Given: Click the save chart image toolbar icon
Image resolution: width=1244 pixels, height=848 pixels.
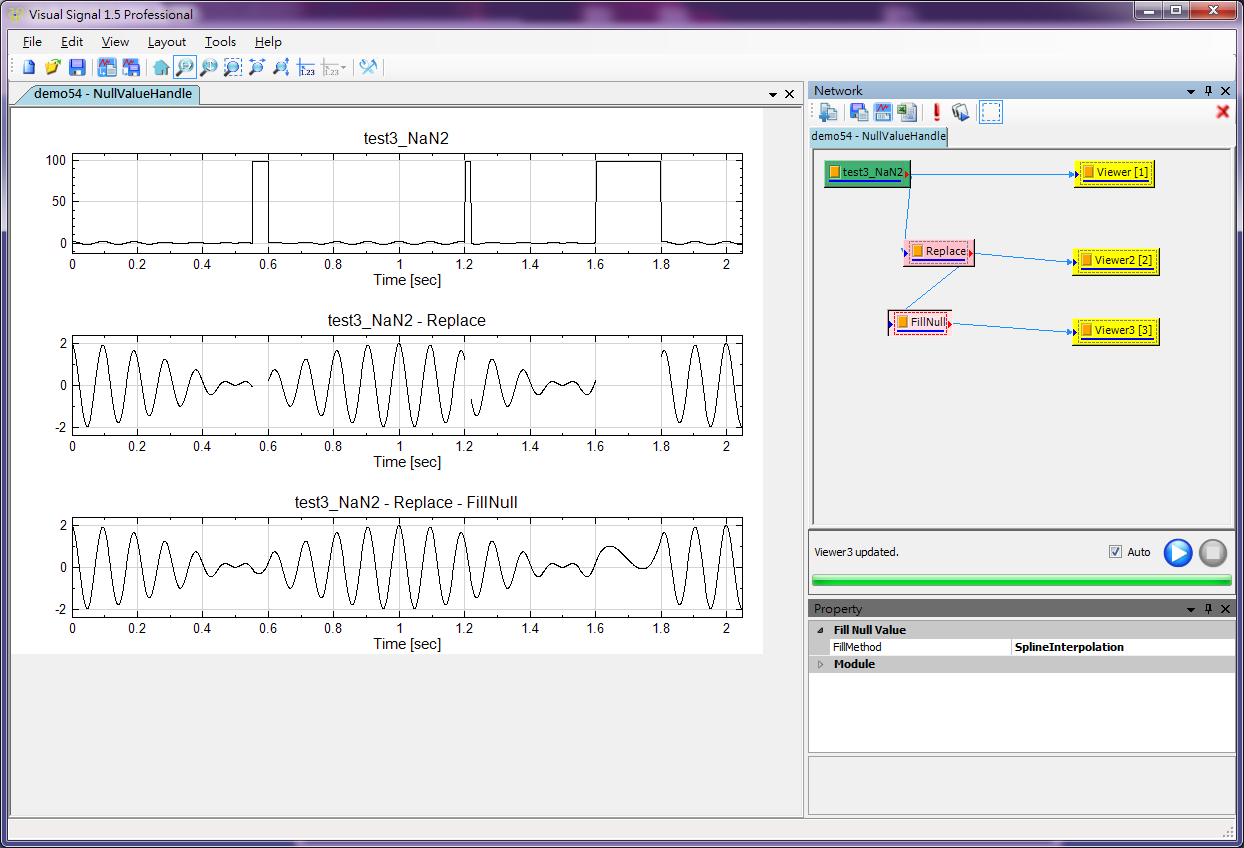Looking at the screenshot, I should coord(131,67).
